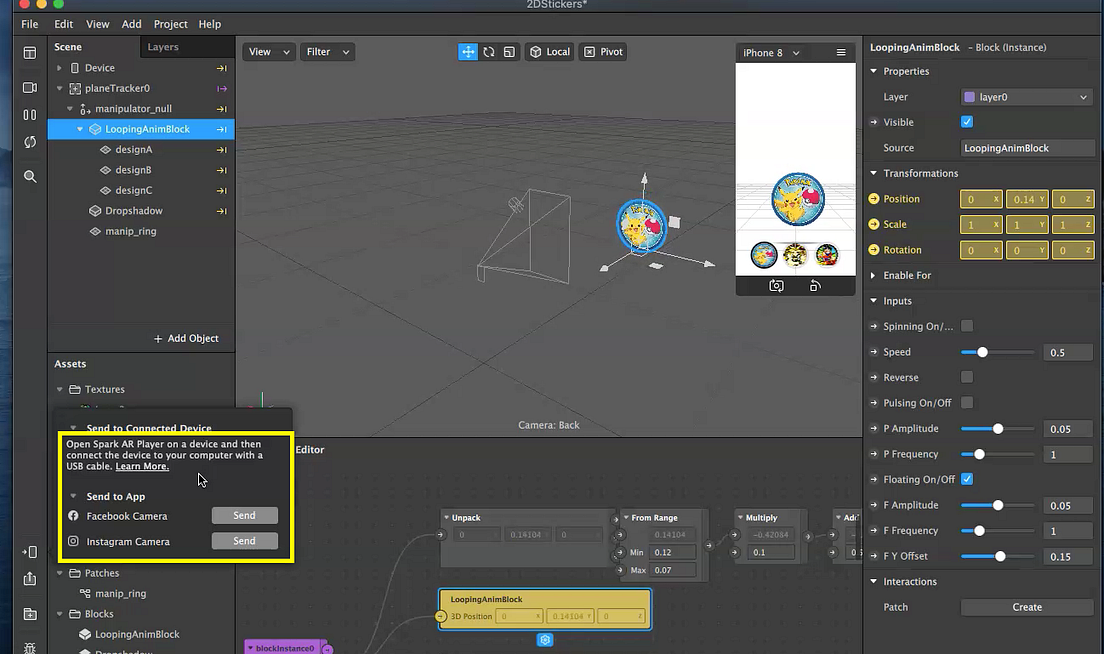
Task: Click the camera capture icon under device preview
Action: point(776,285)
